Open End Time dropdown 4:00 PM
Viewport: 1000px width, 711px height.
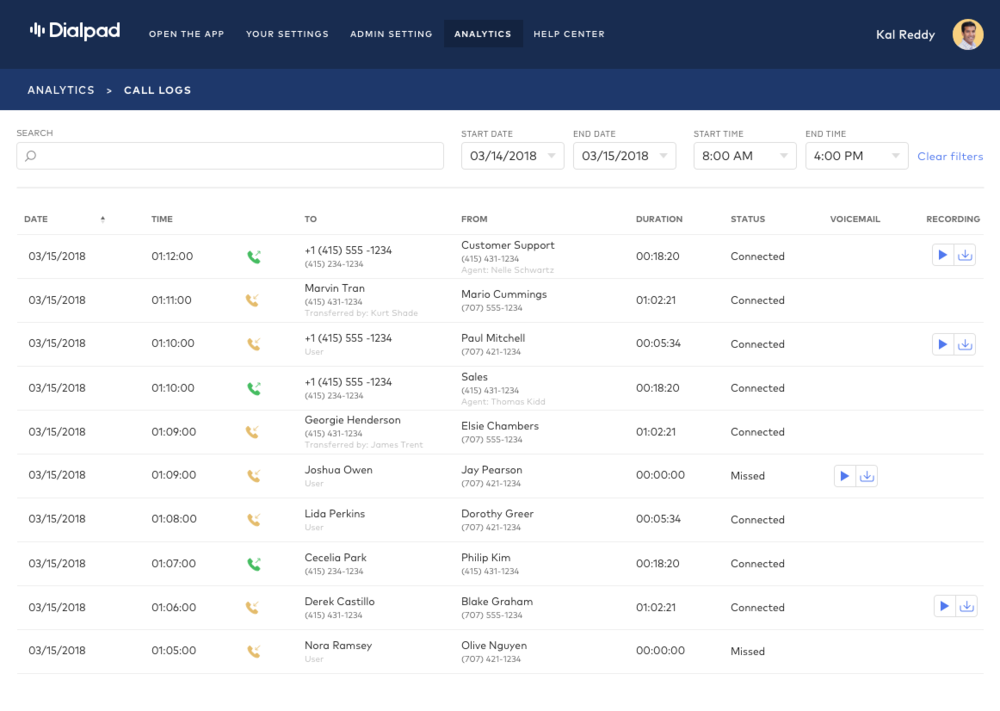pos(857,156)
